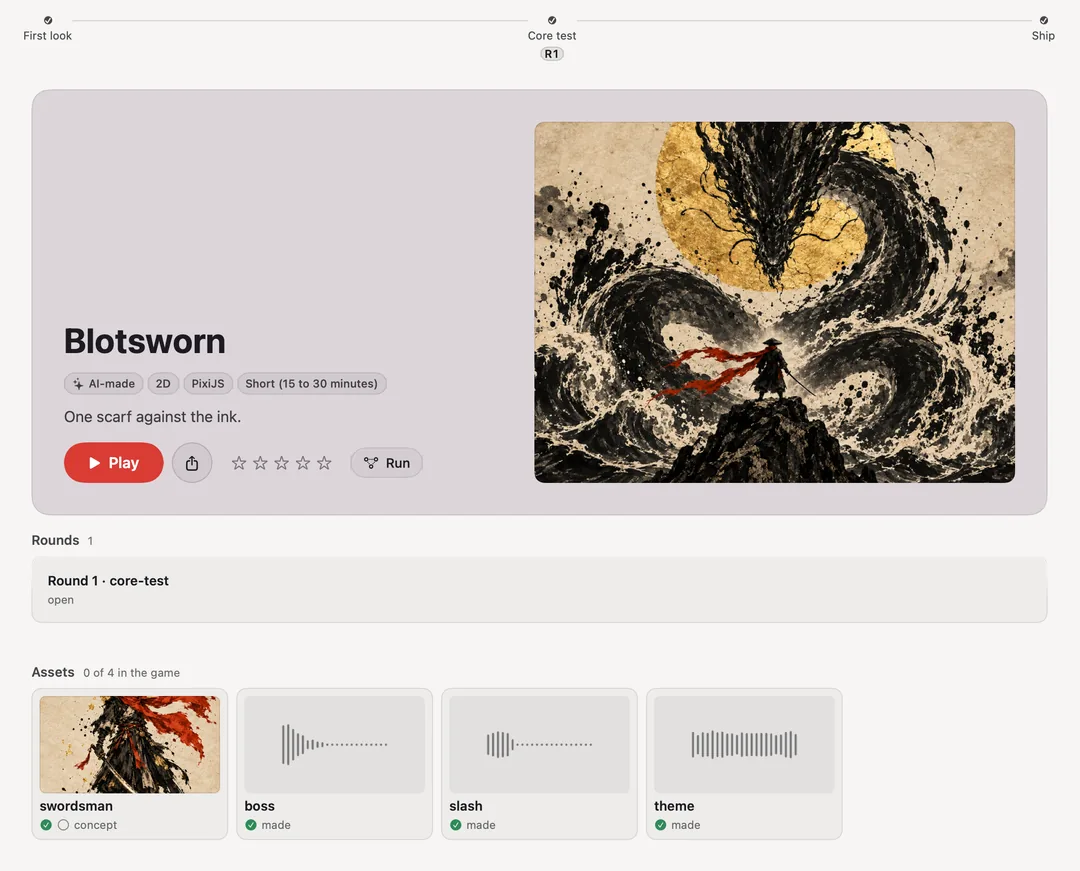The width and height of the screenshot is (1080, 871).
Task: Open the Blotsworn cover artwork
Action: coord(774,302)
